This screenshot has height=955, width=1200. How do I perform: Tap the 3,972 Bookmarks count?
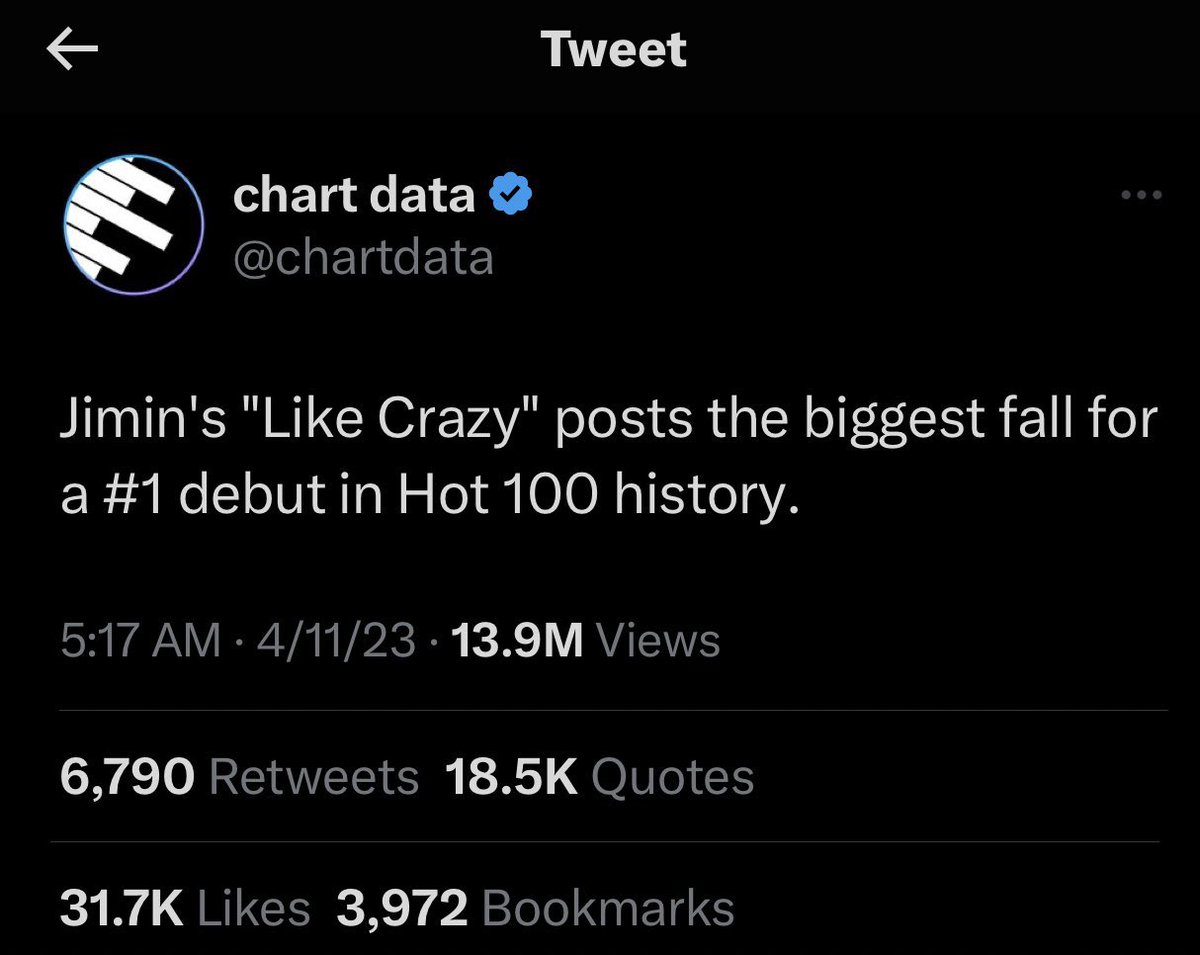[x=536, y=908]
